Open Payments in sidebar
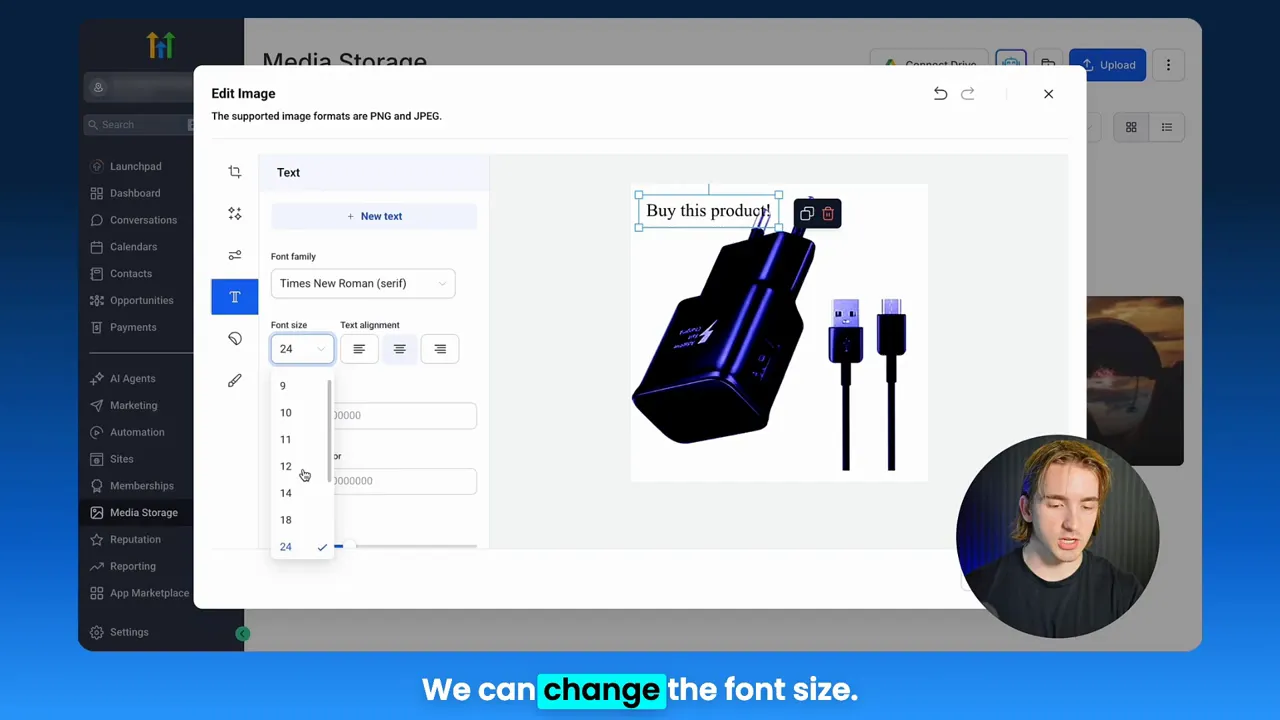The height and width of the screenshot is (720, 1280). coord(135,328)
